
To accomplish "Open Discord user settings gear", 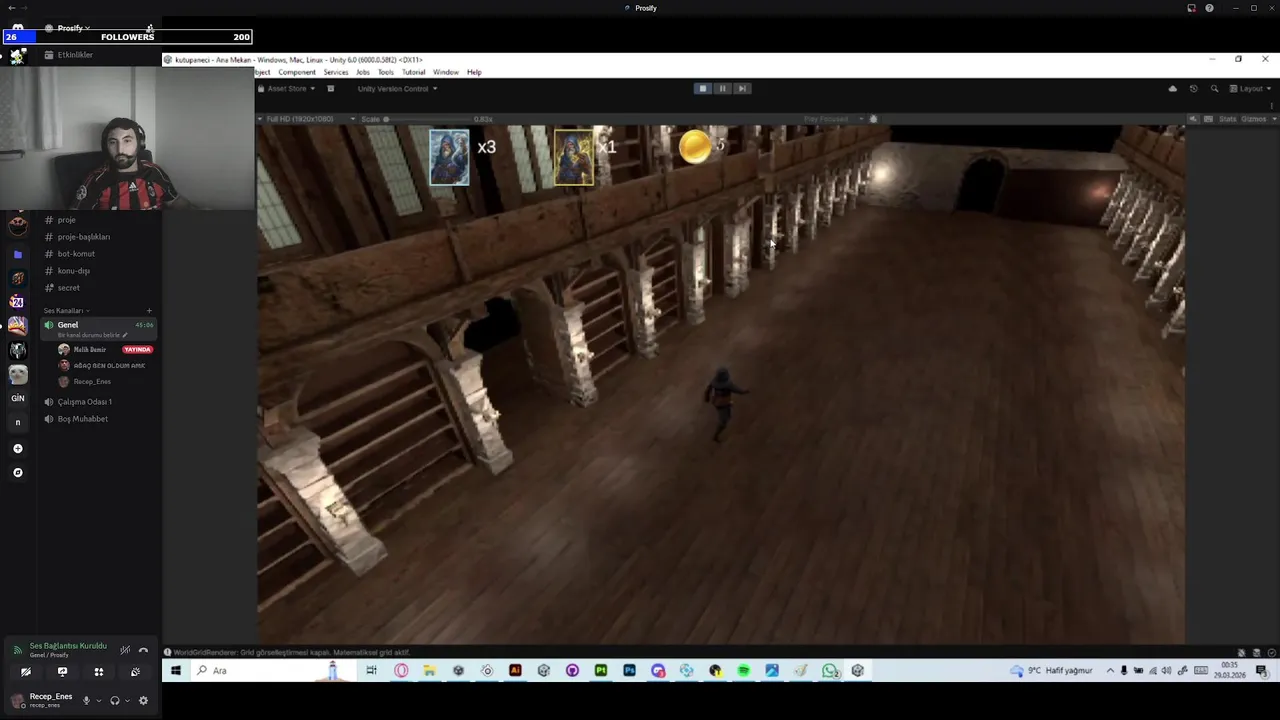I will (143, 700).
